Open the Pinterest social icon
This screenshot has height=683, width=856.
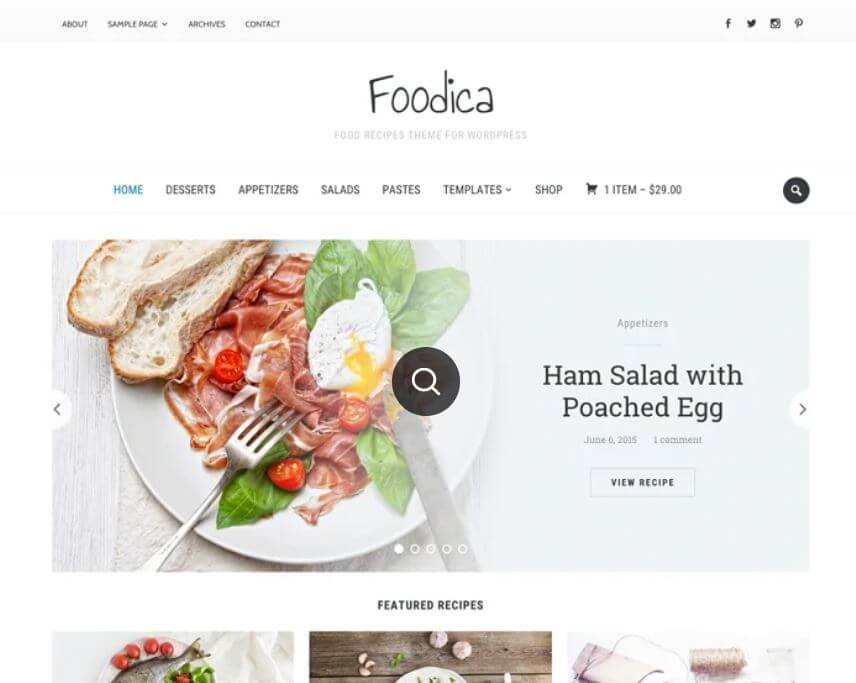tap(798, 23)
